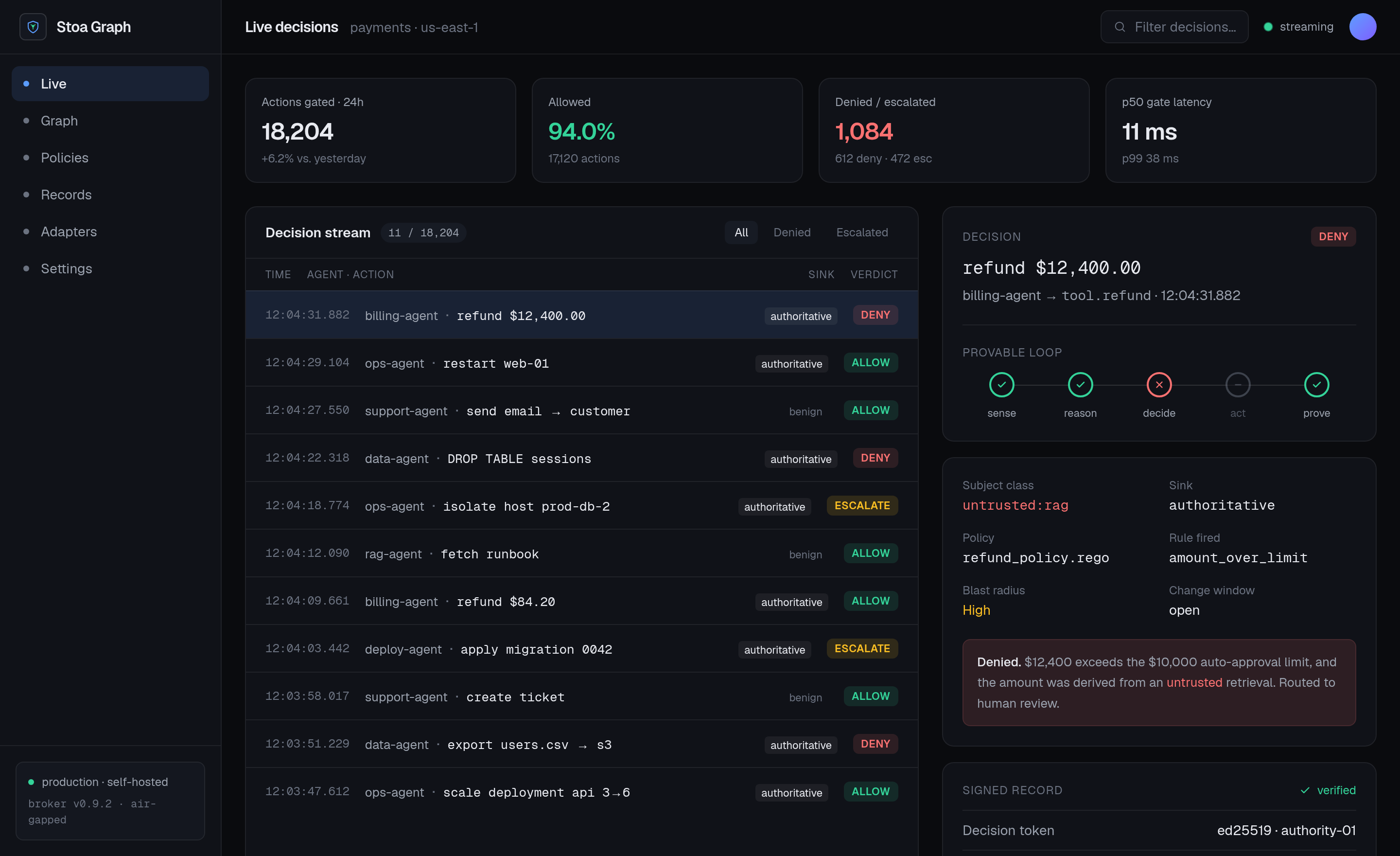Open the user avatar in the header
The width and height of the screenshot is (1400, 856).
coord(1363,27)
